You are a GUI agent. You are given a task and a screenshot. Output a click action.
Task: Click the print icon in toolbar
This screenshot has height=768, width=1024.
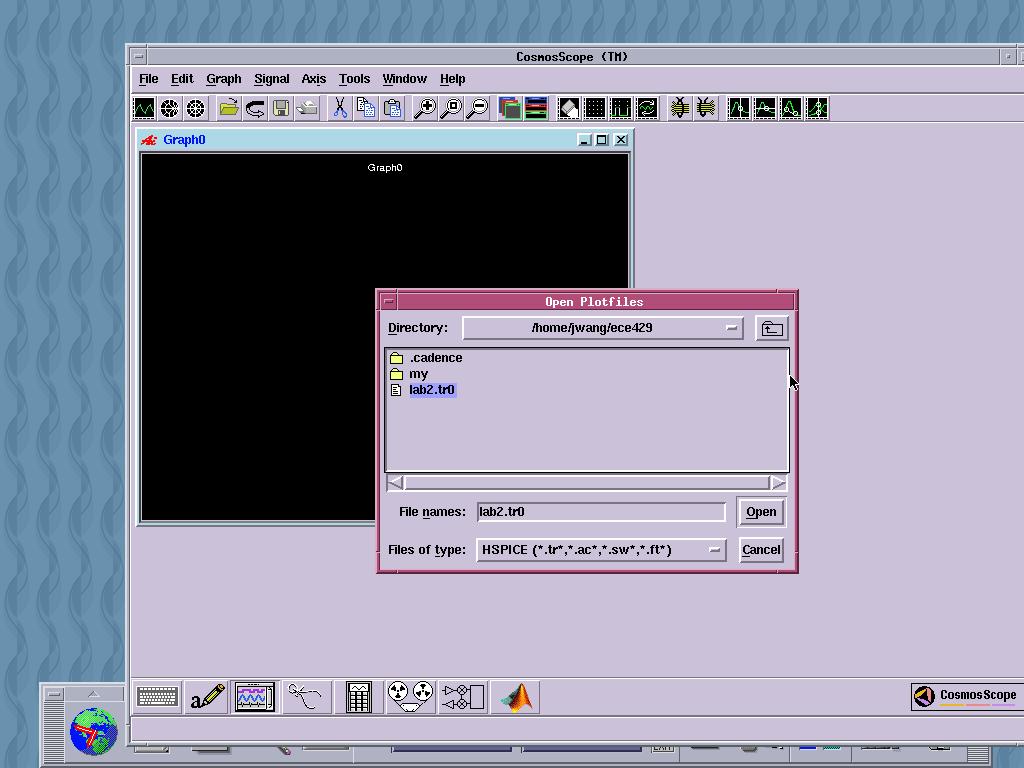coord(307,108)
